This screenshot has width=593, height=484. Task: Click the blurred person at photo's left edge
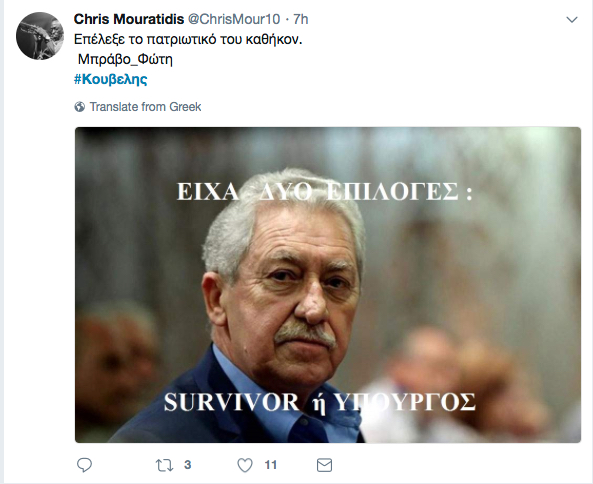113,371
